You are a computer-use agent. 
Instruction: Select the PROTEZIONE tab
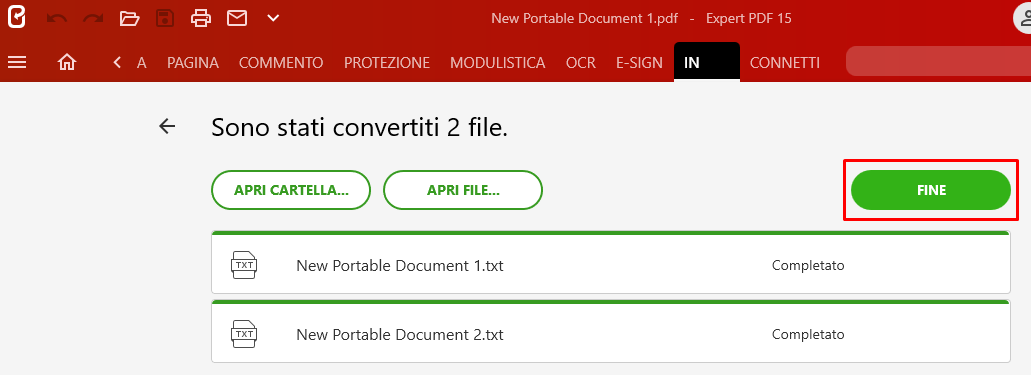(387, 63)
